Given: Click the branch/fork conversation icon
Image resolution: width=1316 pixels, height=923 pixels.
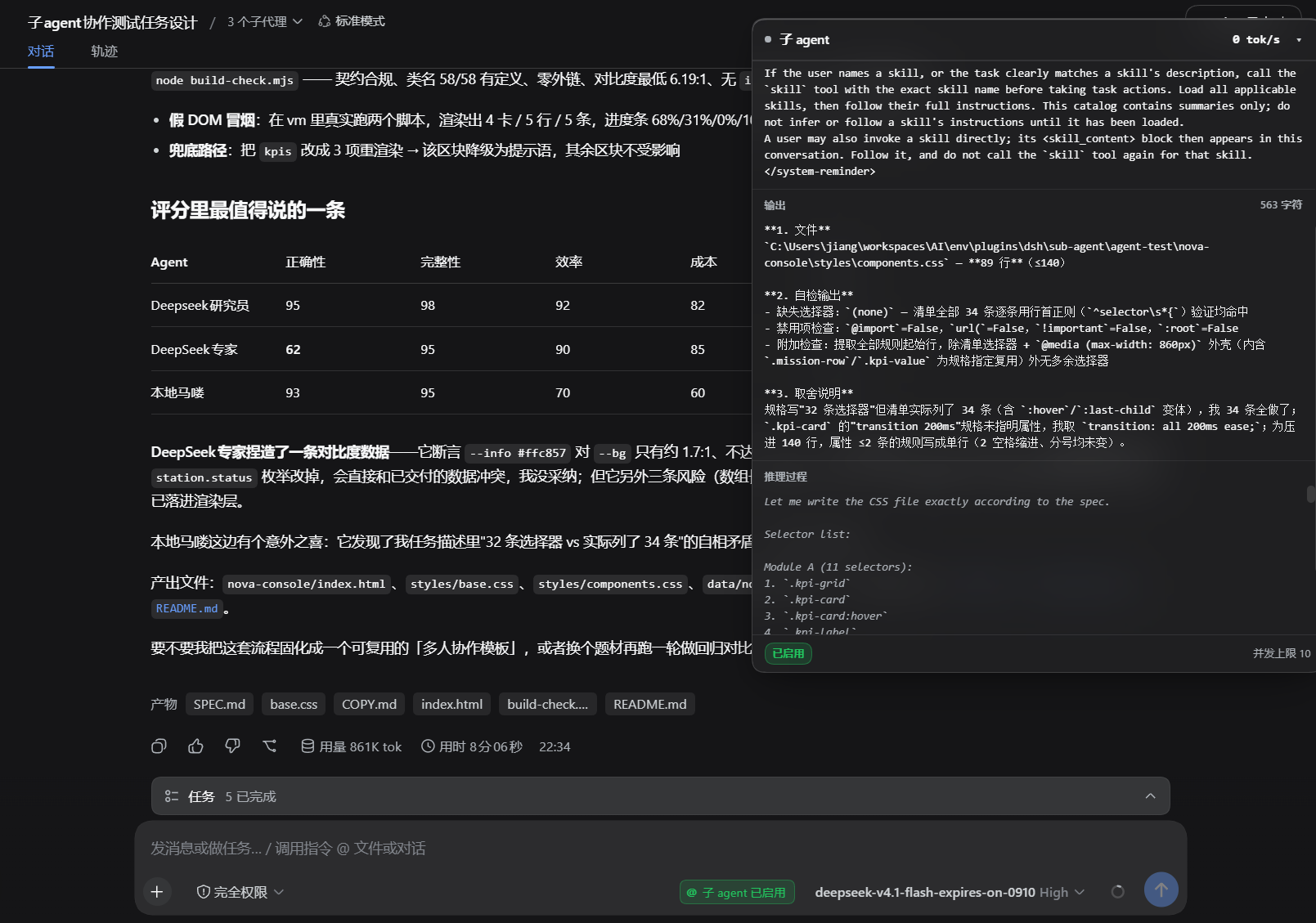Looking at the screenshot, I should tap(269, 746).
